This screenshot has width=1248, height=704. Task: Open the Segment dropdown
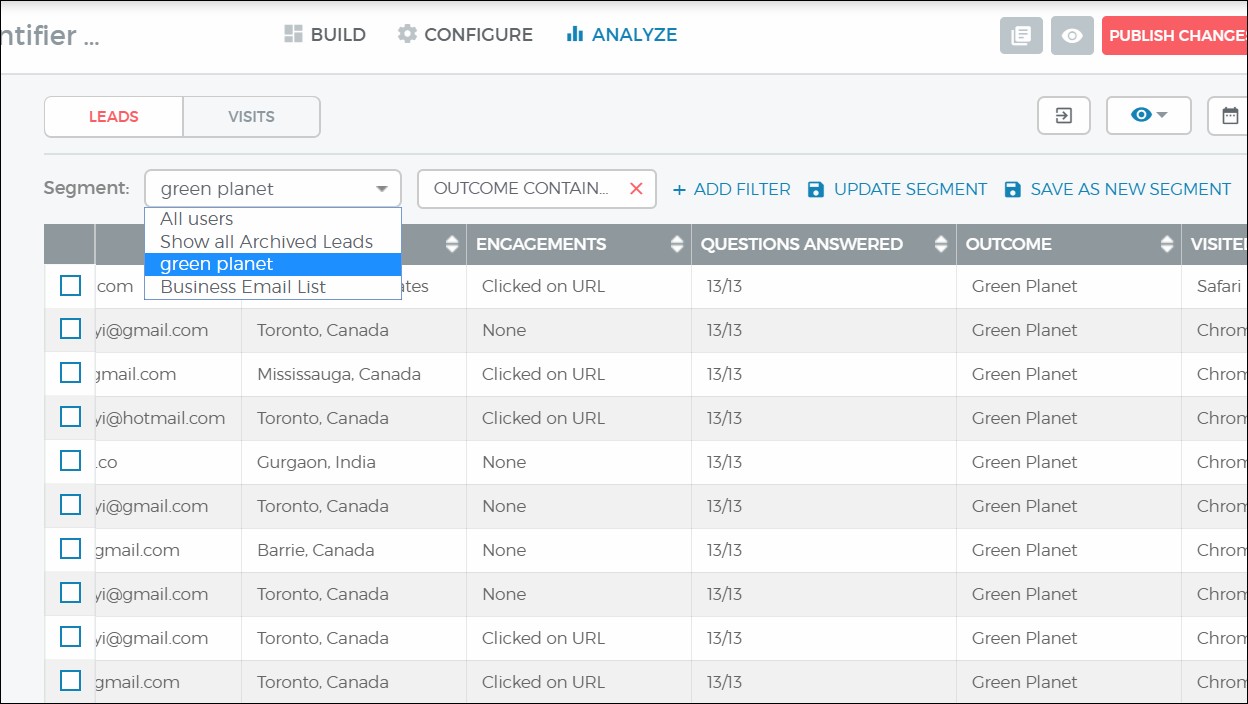coord(272,188)
